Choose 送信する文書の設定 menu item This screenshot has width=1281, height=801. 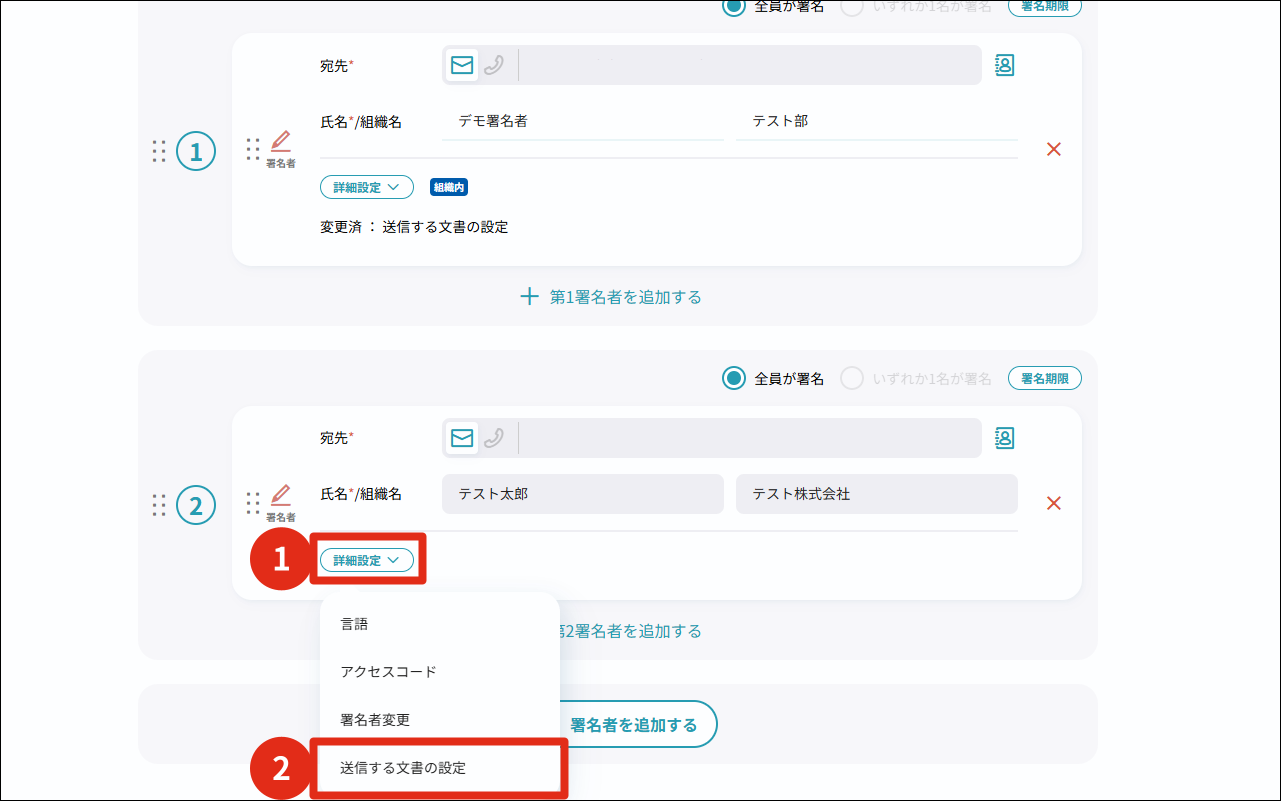tap(403, 768)
